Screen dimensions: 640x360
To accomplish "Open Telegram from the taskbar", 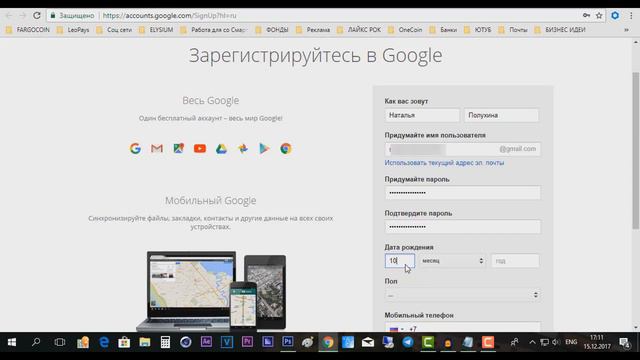I will click(x=407, y=342).
